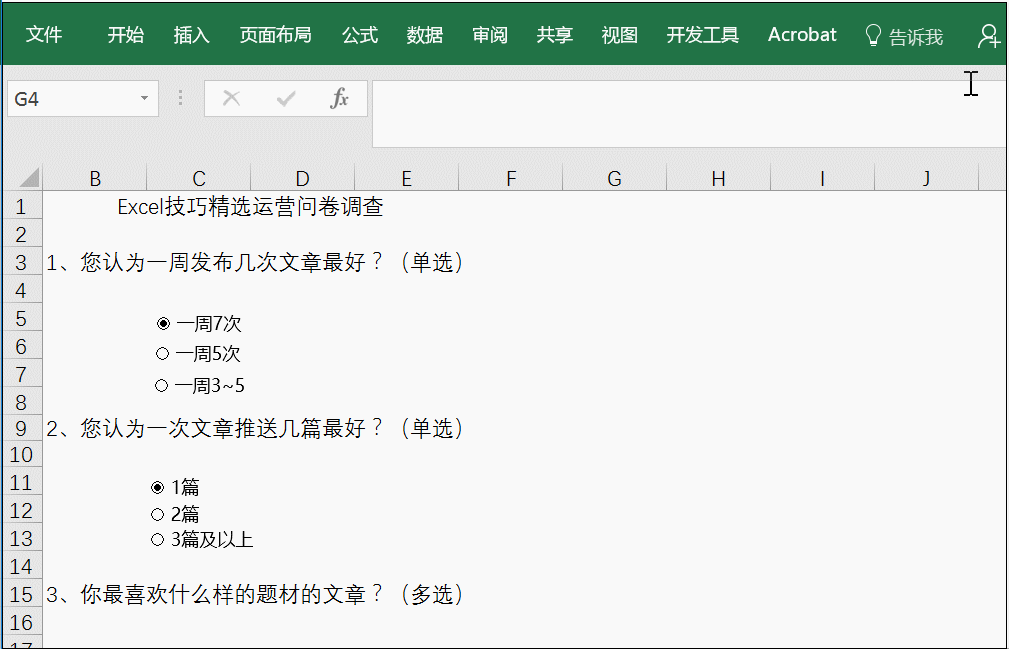Open the 共享 ribbon tab
This screenshot has height=649, width=1009.
click(555, 35)
